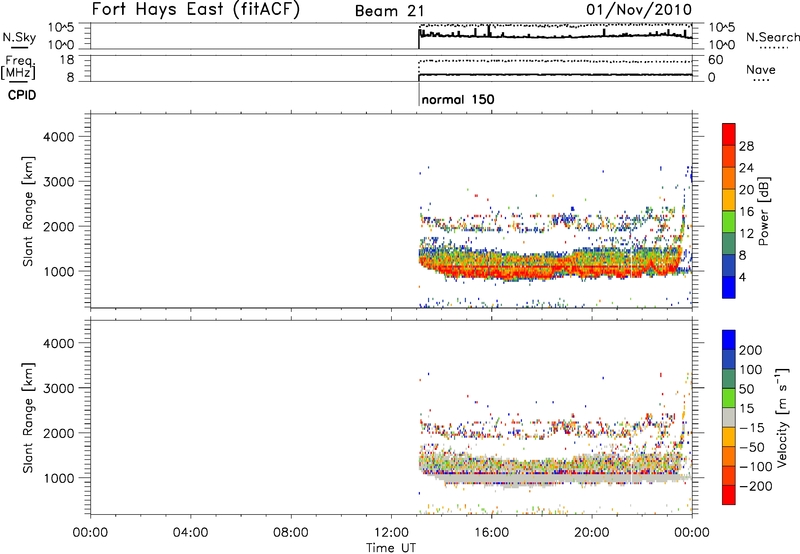The width and height of the screenshot is (800, 554).
Task: Click the 'Fort Hays East (fitACF)' title
Action: click(195, 10)
